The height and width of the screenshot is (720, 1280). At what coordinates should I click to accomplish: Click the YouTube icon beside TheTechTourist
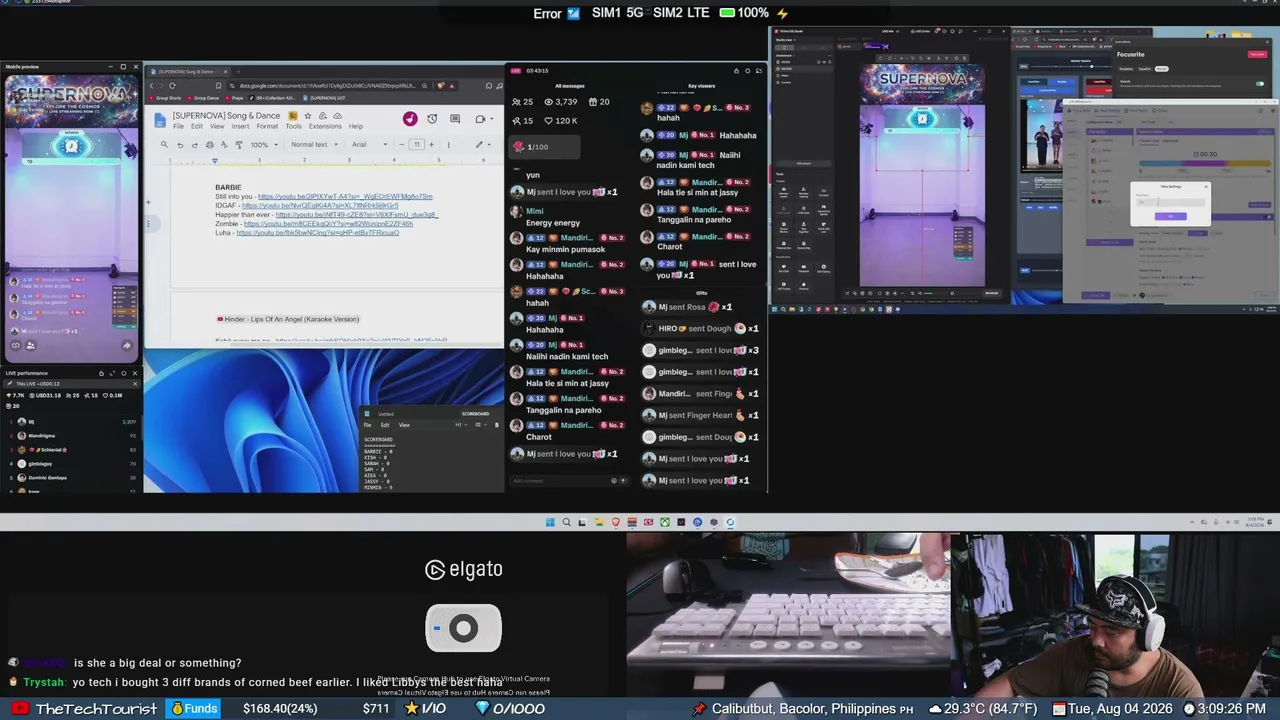(x=19, y=709)
